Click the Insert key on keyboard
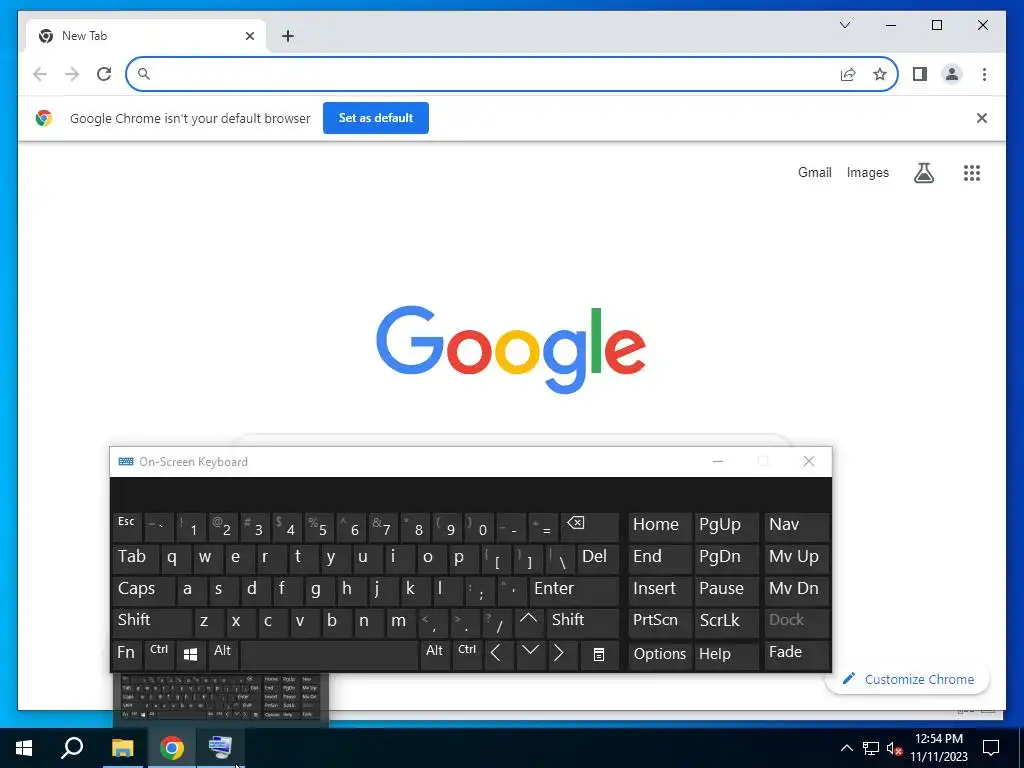1024x768 pixels. tap(660, 590)
